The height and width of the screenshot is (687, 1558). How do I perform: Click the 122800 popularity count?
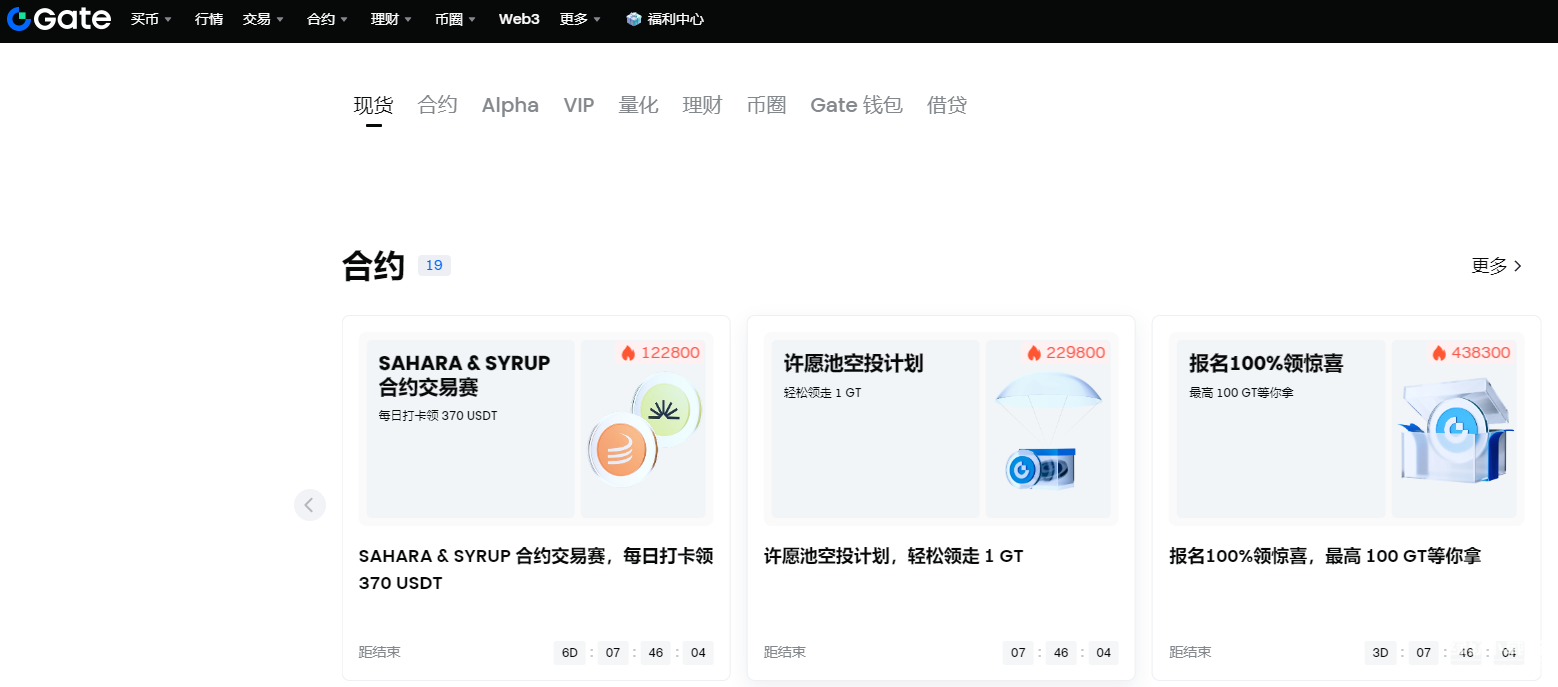pos(670,353)
